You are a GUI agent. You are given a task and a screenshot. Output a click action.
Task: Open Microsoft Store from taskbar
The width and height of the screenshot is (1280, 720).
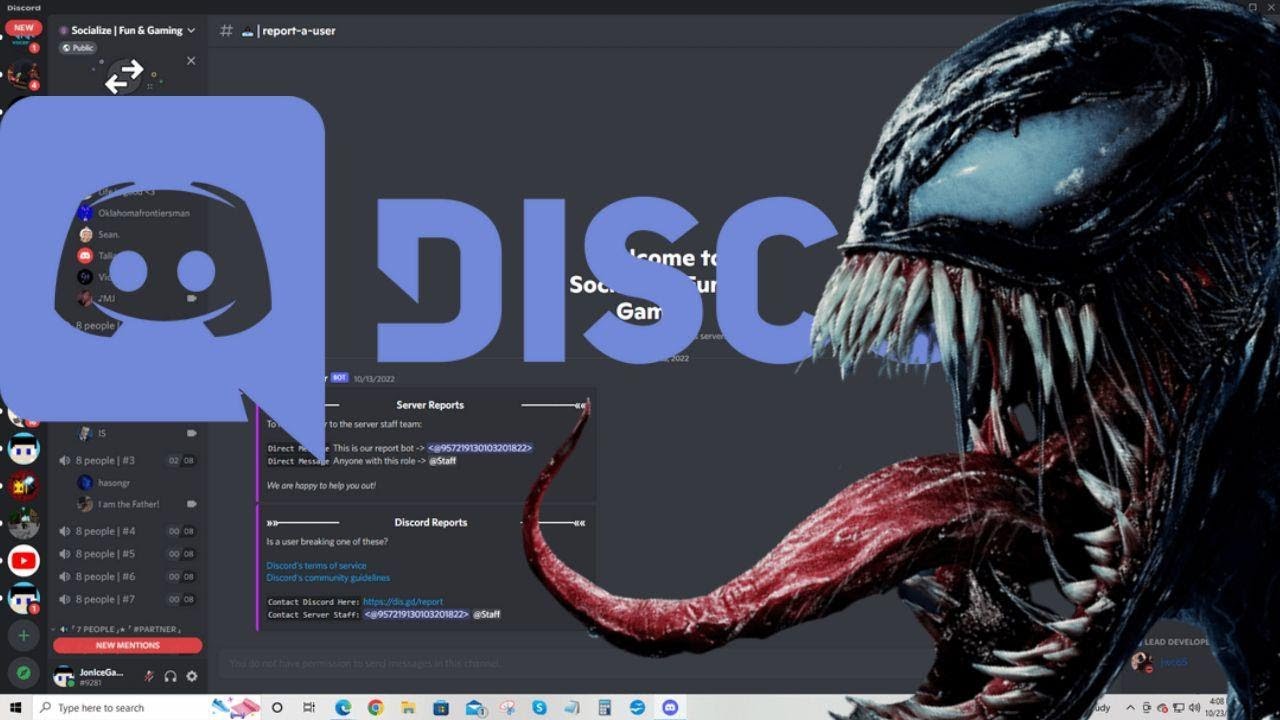pos(441,708)
